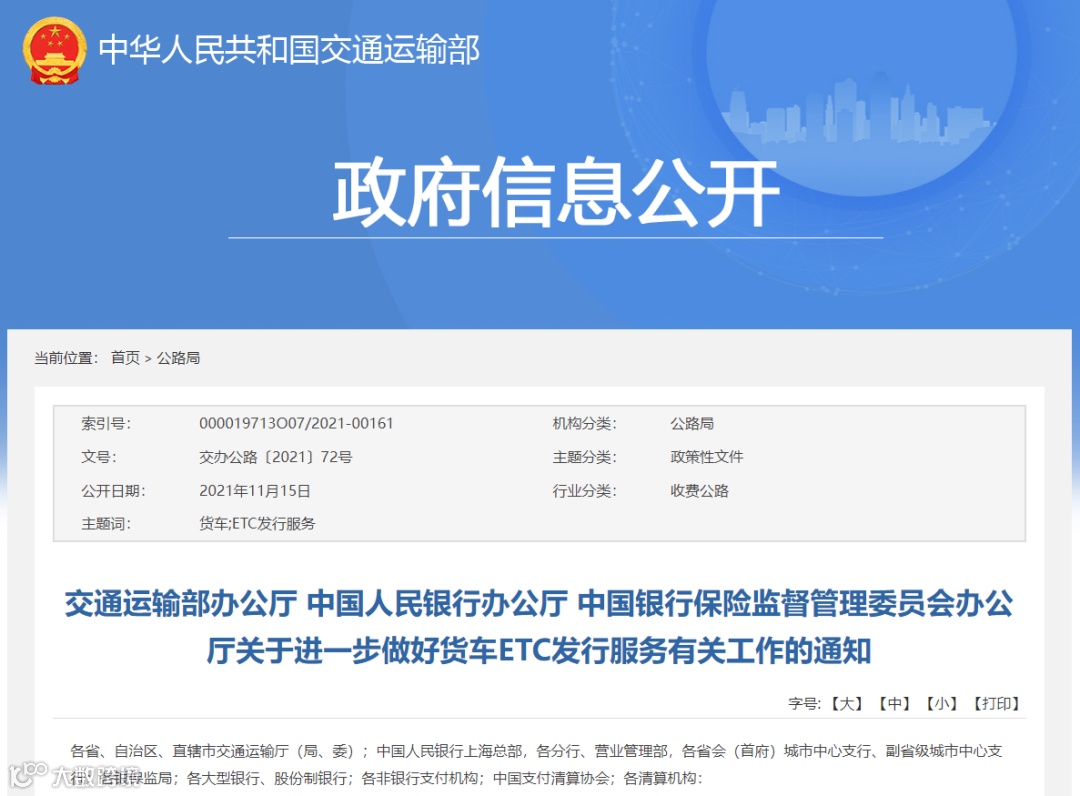This screenshot has width=1080, height=796.
Task: Set font size to 中
Action: point(894,704)
